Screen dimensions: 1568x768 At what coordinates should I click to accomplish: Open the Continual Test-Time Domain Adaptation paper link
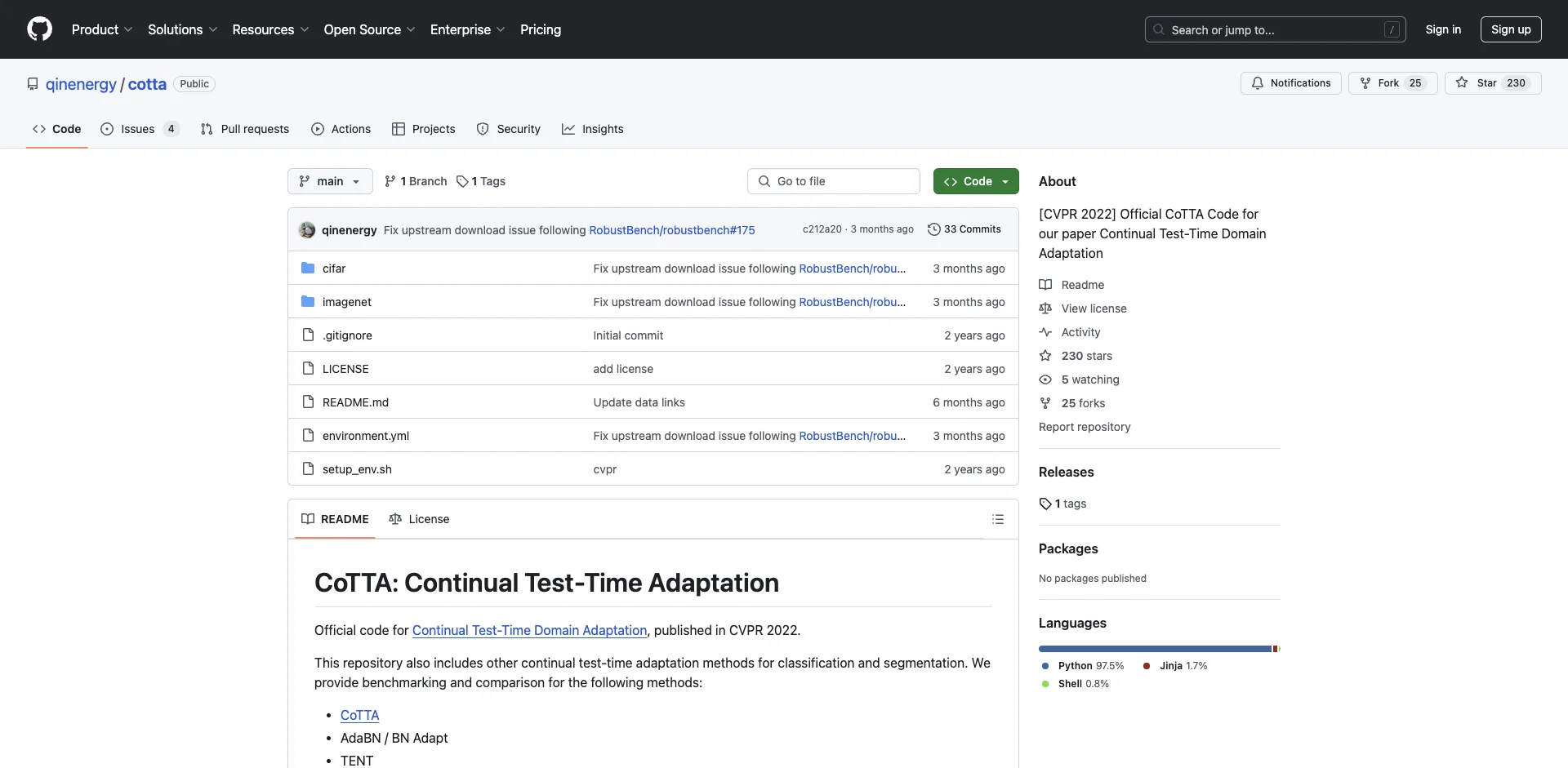click(529, 630)
